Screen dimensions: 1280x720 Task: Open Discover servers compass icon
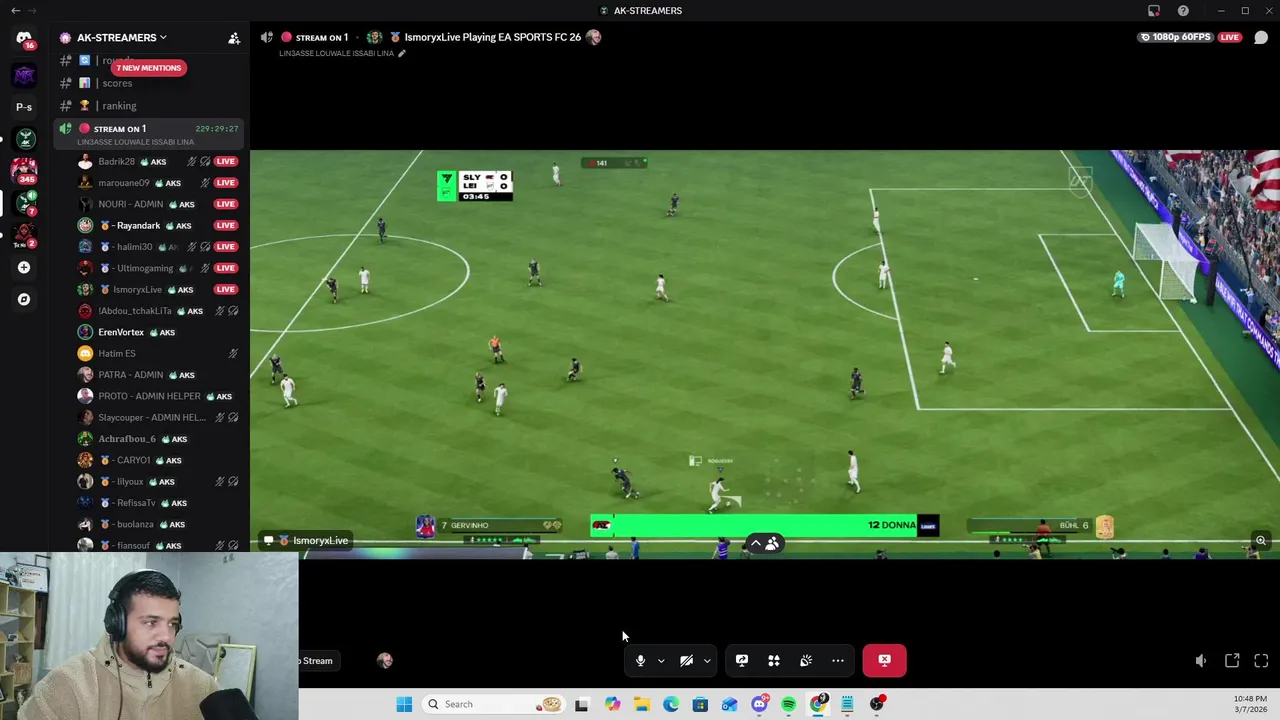[x=24, y=299]
